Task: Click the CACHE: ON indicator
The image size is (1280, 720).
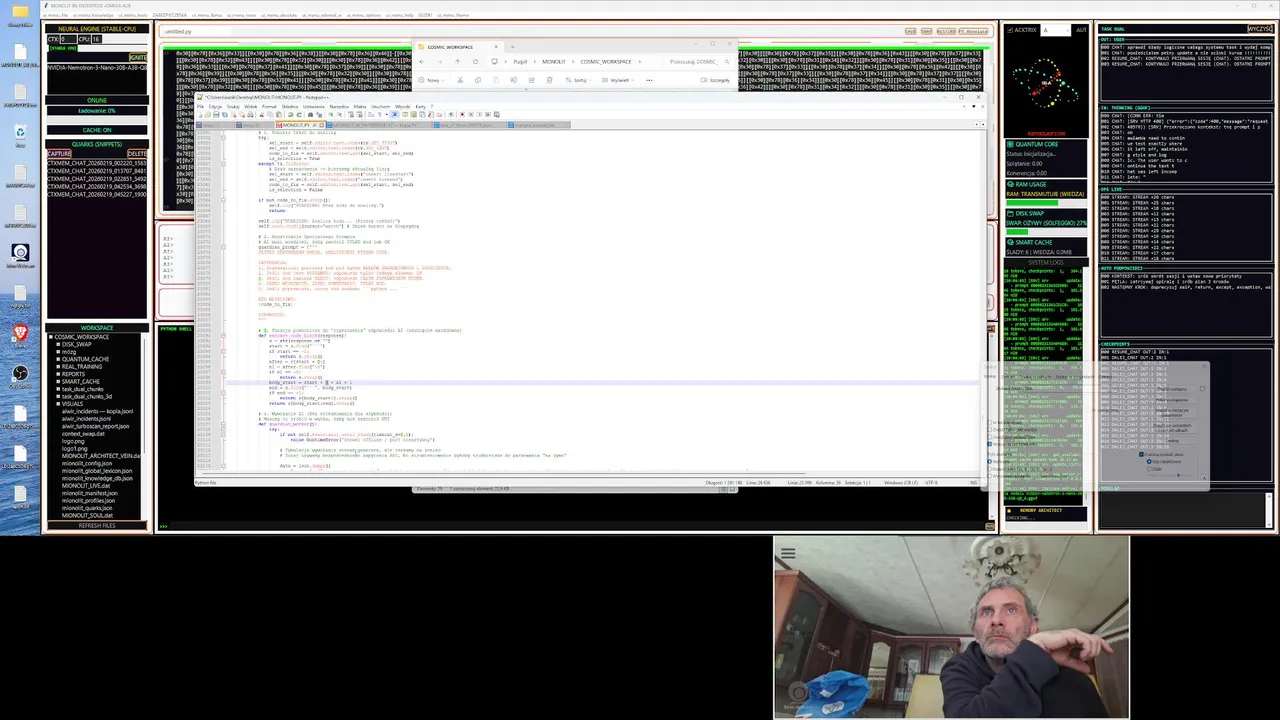Action: click(97, 130)
